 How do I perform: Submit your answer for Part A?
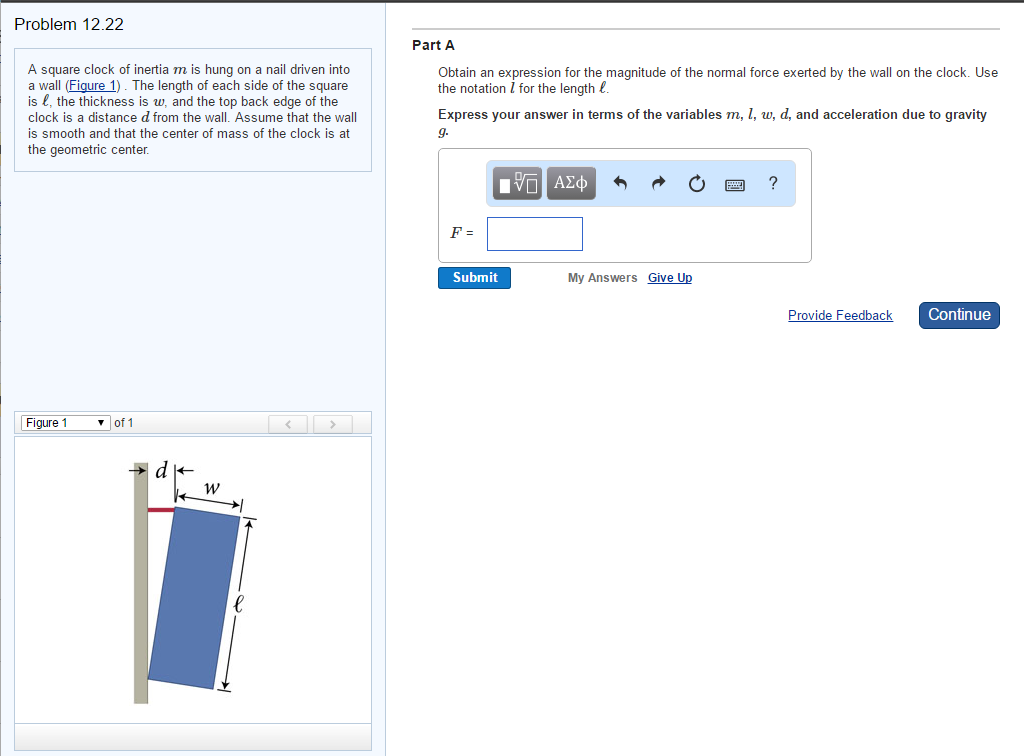(473, 277)
